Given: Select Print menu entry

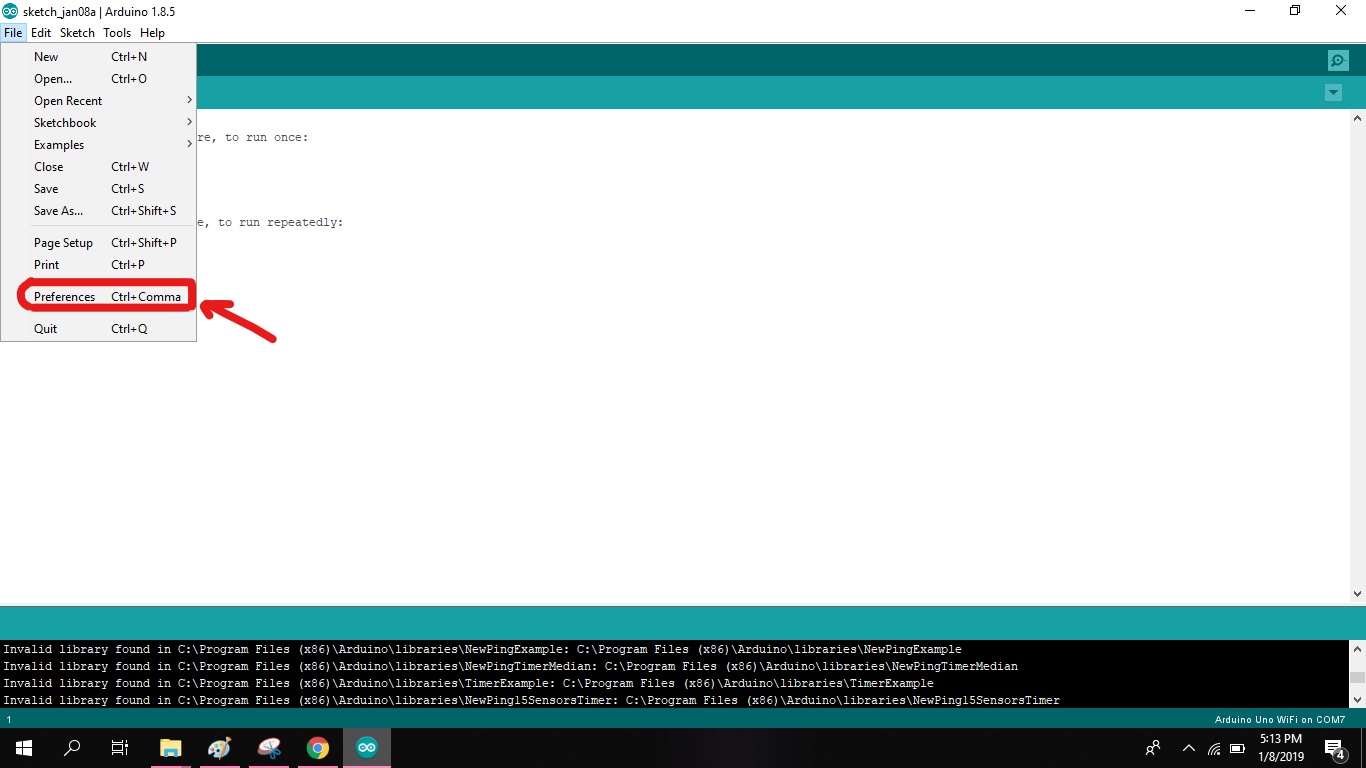Looking at the screenshot, I should coord(98,265).
